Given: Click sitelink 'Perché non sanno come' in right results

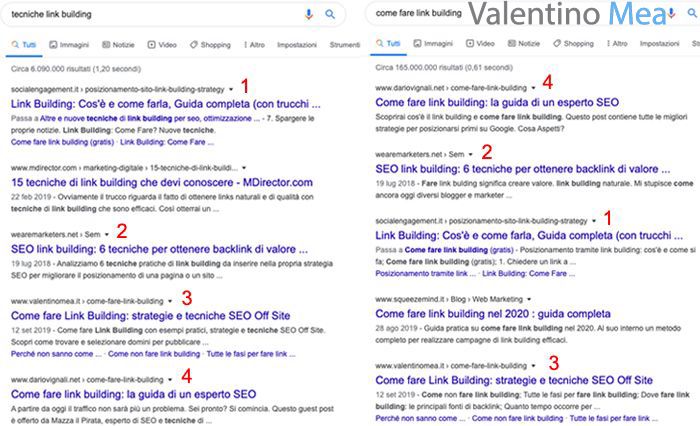Looking at the screenshot, I should pos(421,418).
